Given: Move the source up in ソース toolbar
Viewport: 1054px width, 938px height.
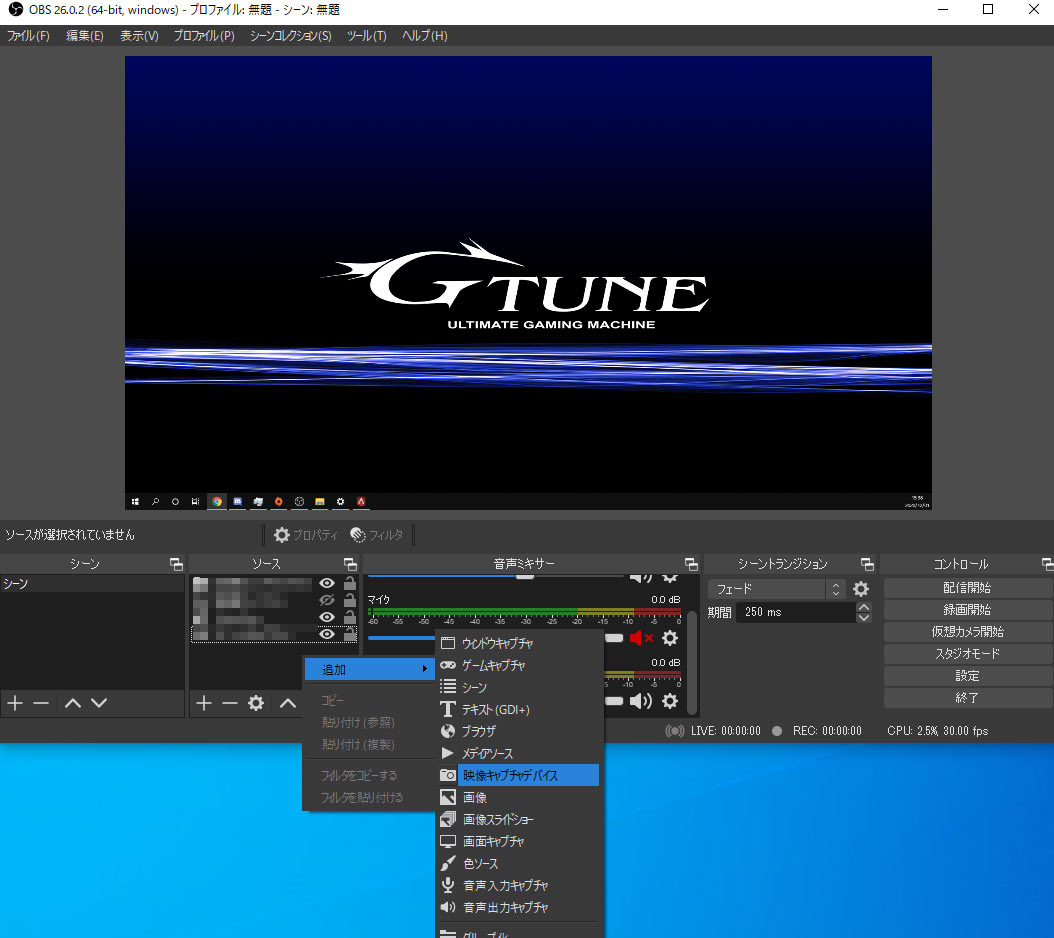Looking at the screenshot, I should 288,703.
